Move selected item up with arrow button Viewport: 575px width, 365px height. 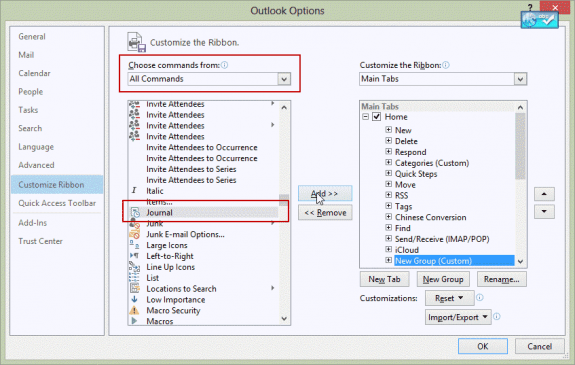pos(544,194)
